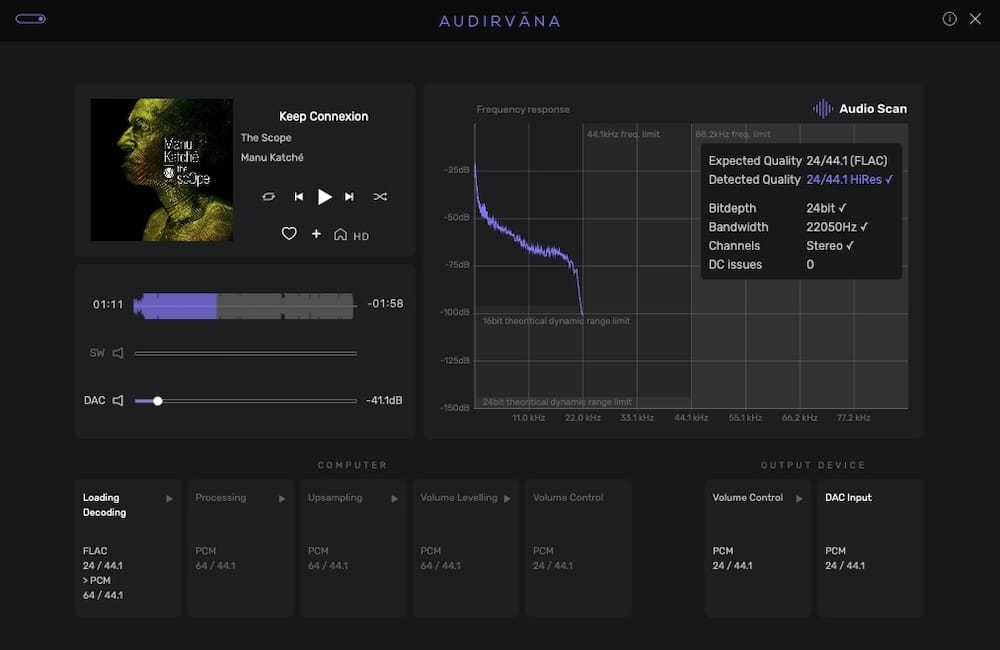
Task: Click the COMPUTER section heading
Action: (x=353, y=465)
